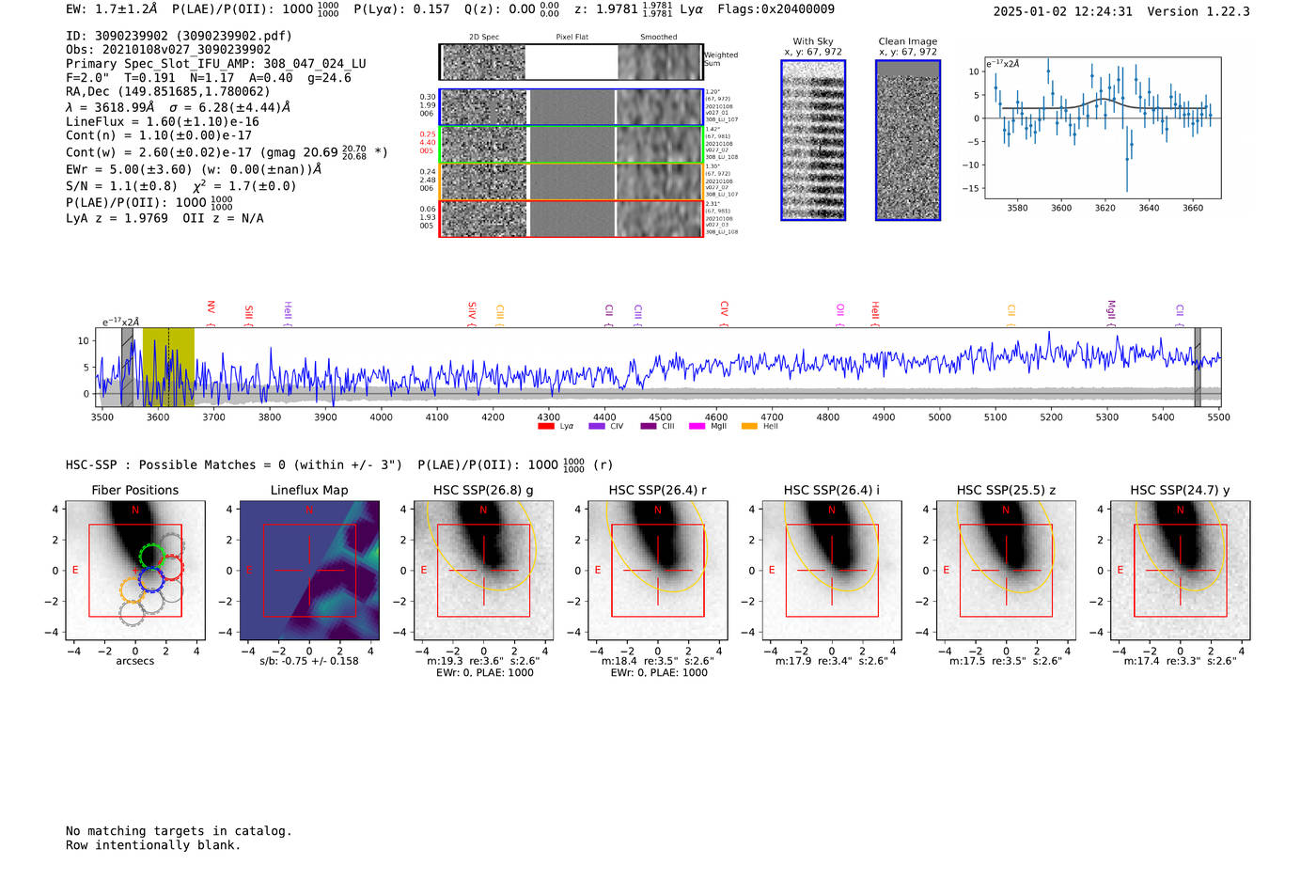Click the 'Obs: 20210108v027_3090239902' line

pos(168,49)
